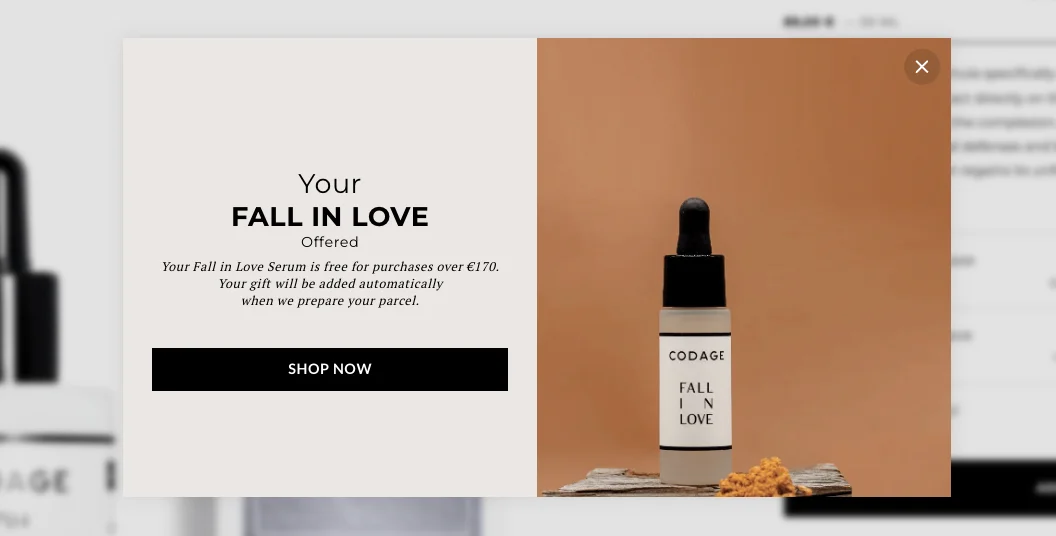Click the SHOP NOW button

[x=329, y=369]
